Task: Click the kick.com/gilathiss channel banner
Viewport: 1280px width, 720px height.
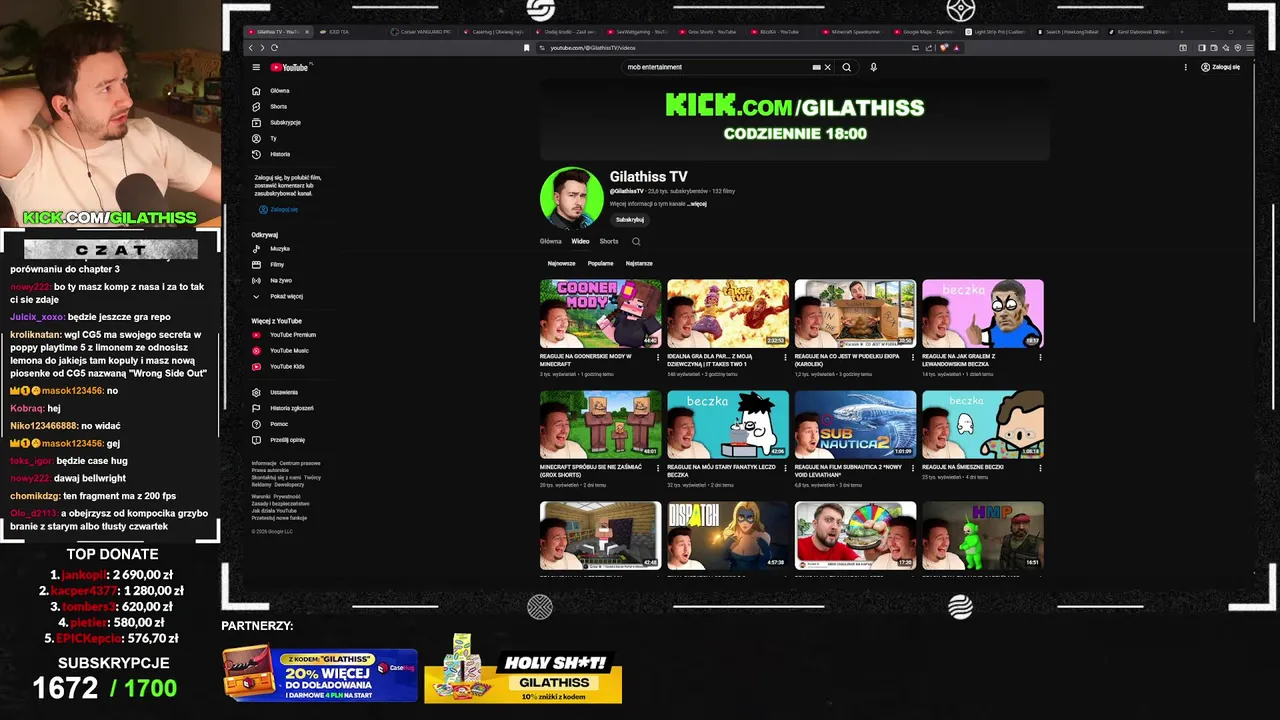Action: 795,118
